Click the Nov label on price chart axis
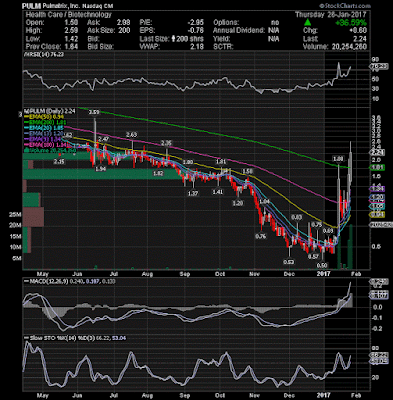 point(255,274)
